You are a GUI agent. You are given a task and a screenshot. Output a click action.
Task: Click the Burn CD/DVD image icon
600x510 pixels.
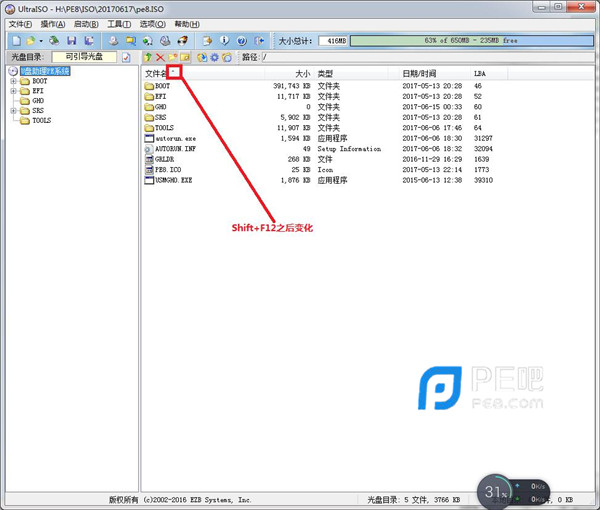click(x=183, y=41)
